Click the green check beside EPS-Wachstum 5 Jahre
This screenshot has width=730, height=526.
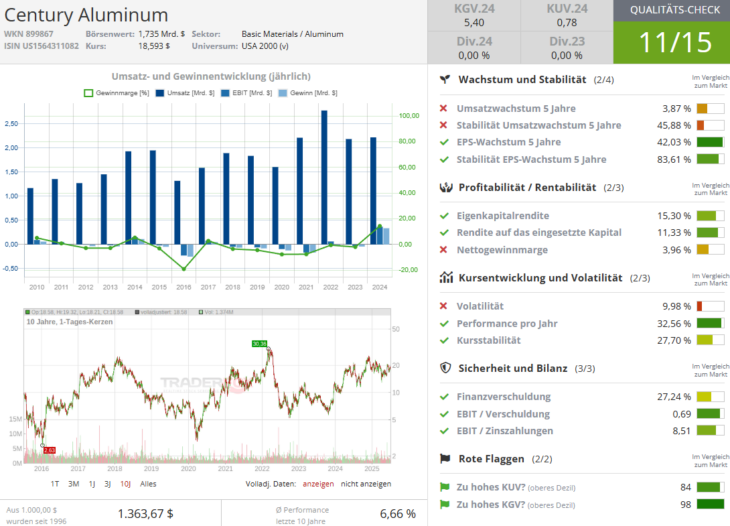[444, 142]
